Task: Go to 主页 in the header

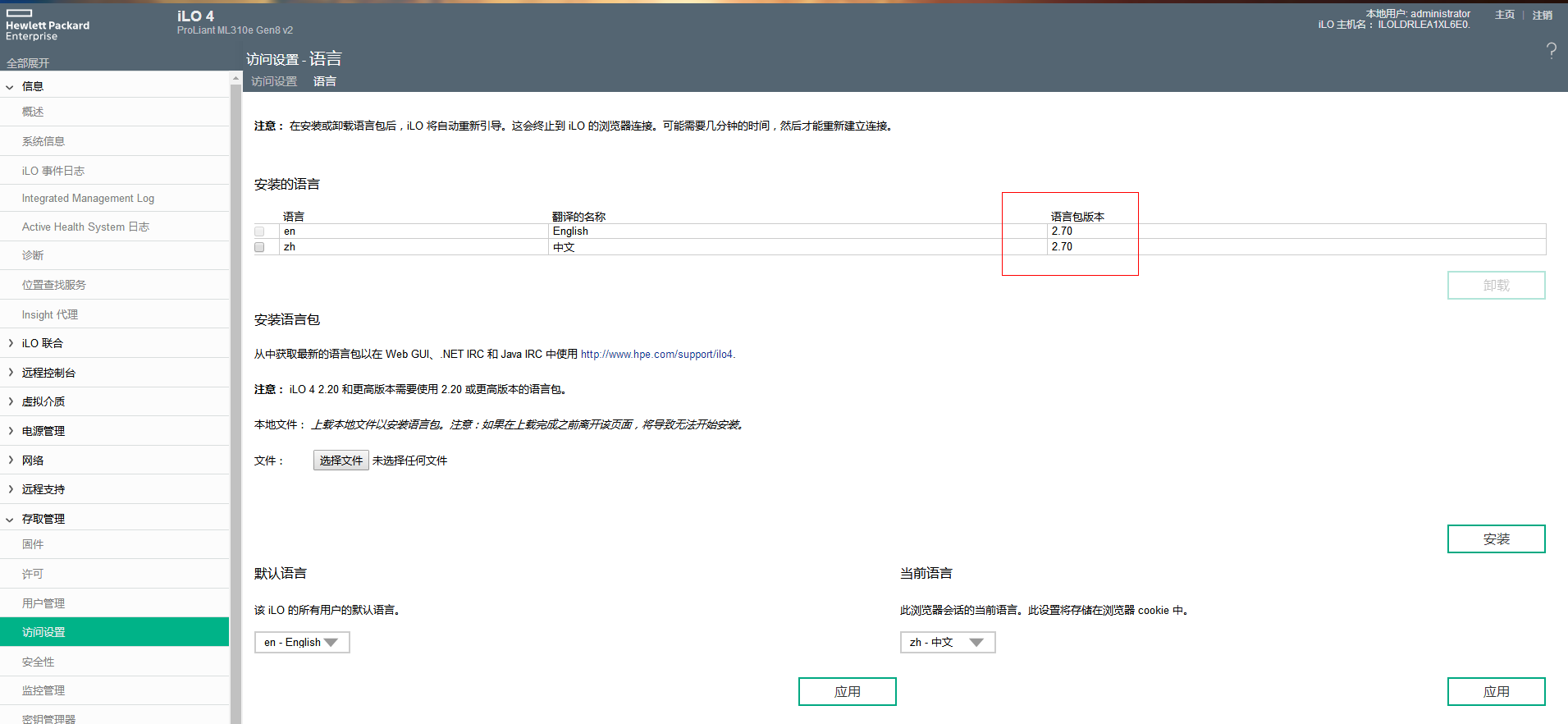Action: tap(1505, 15)
